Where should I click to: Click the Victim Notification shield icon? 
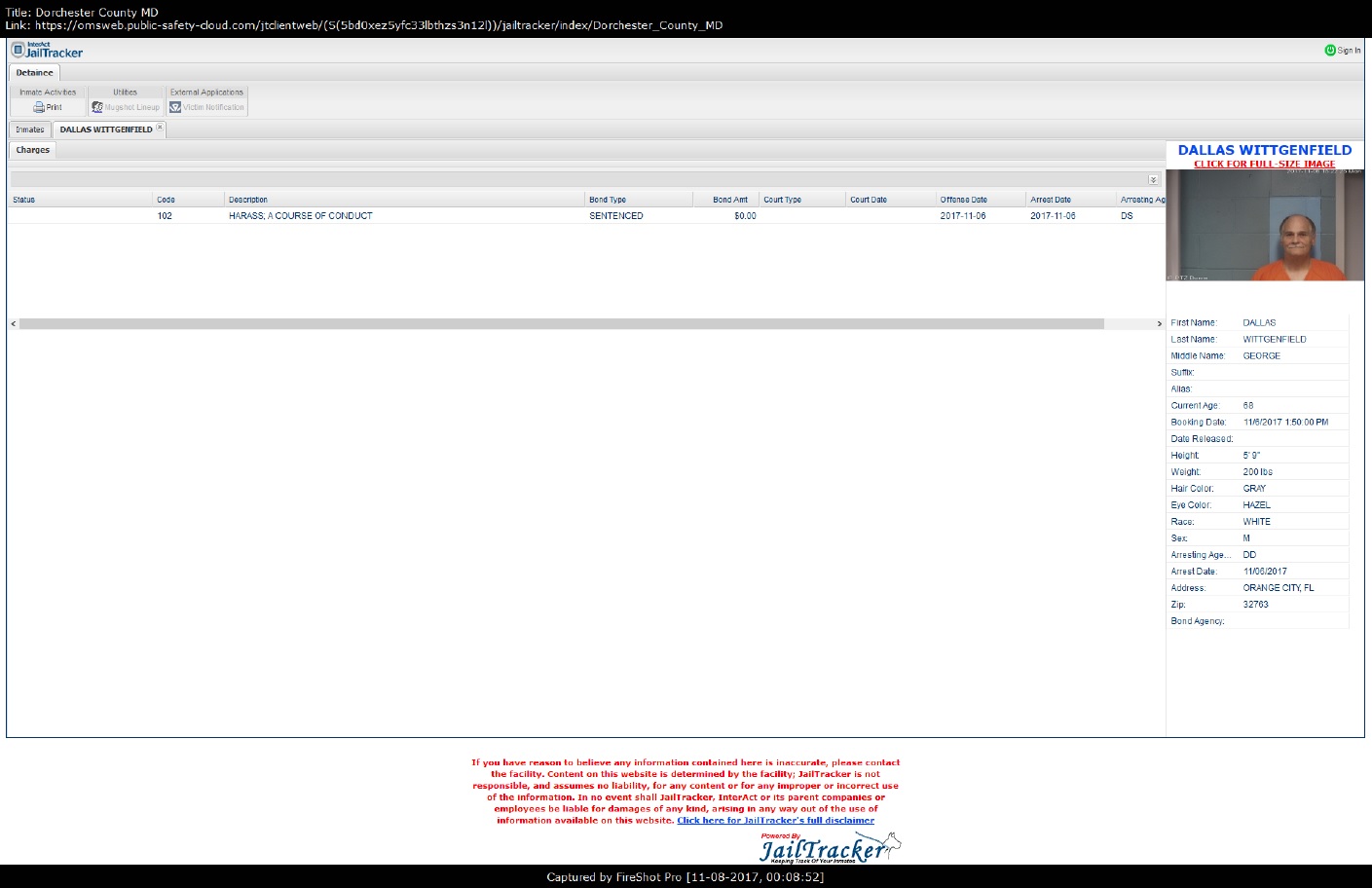[175, 107]
